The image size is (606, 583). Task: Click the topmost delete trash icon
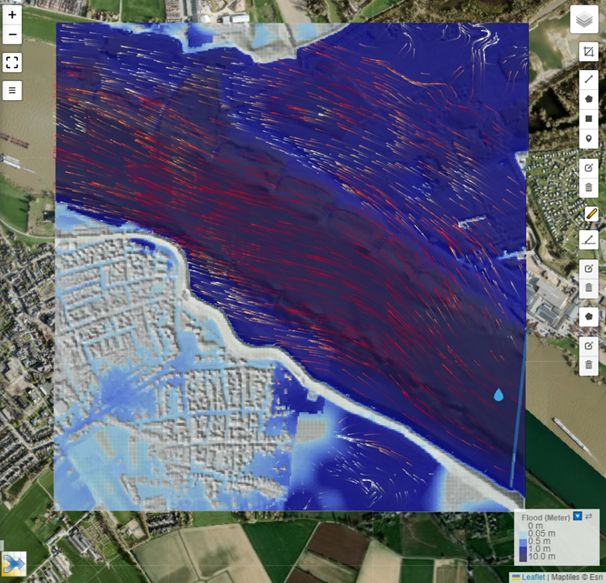pos(588,187)
